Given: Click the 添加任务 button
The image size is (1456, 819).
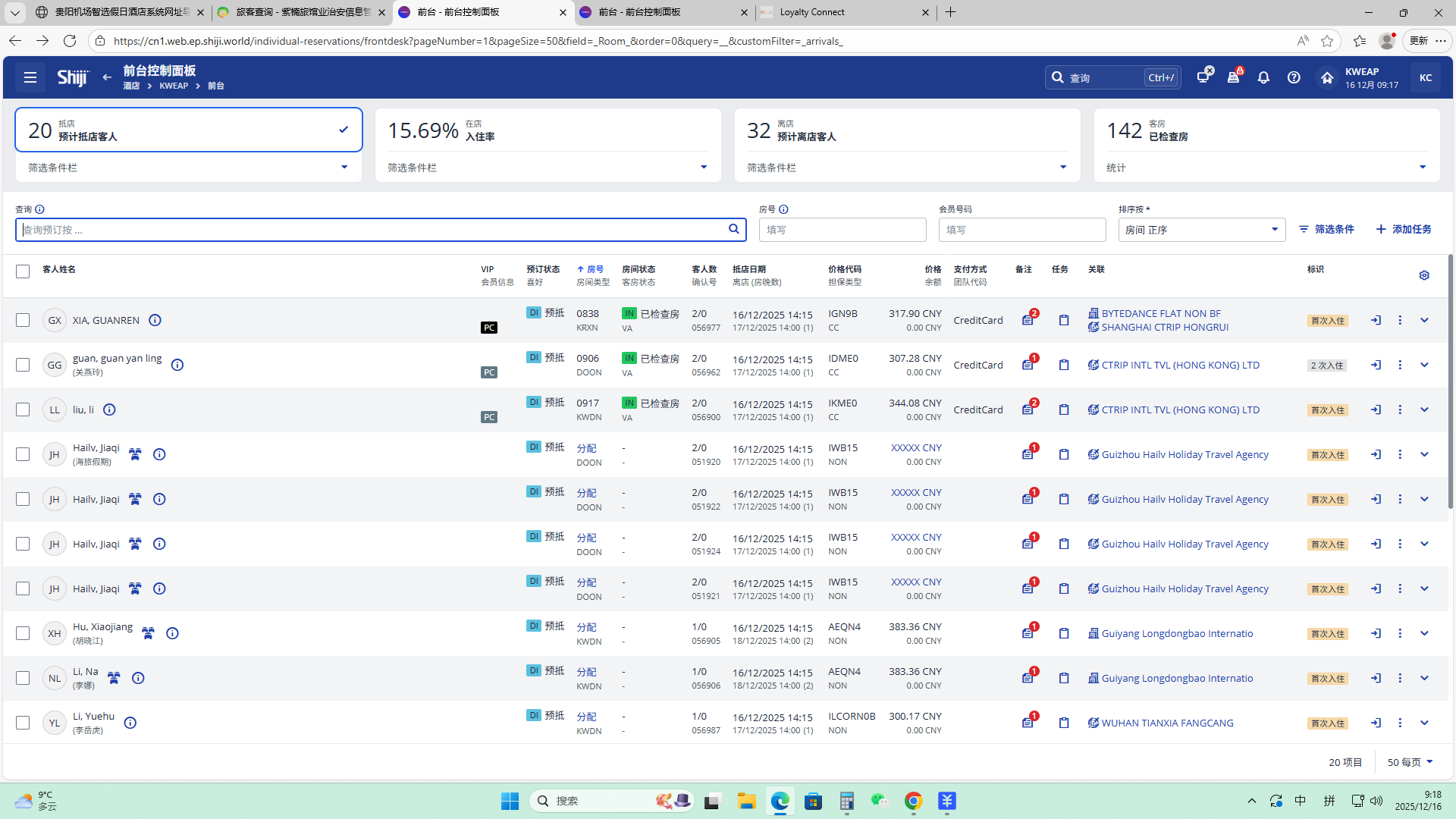Looking at the screenshot, I should tap(1404, 229).
